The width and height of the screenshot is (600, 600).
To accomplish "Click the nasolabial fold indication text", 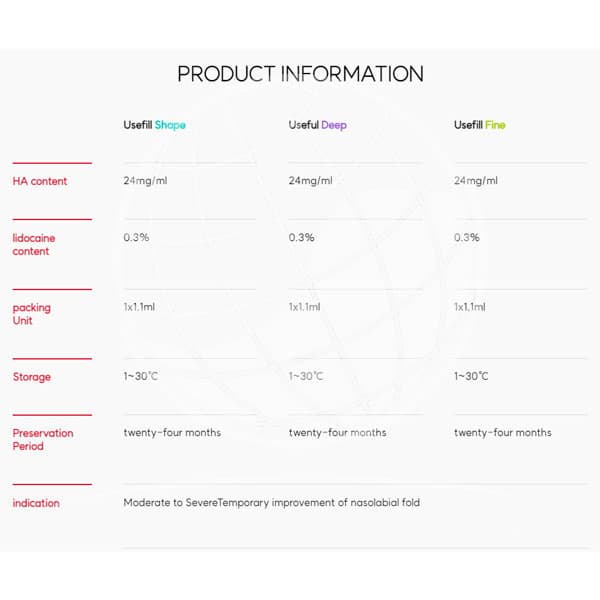I will coord(272,502).
